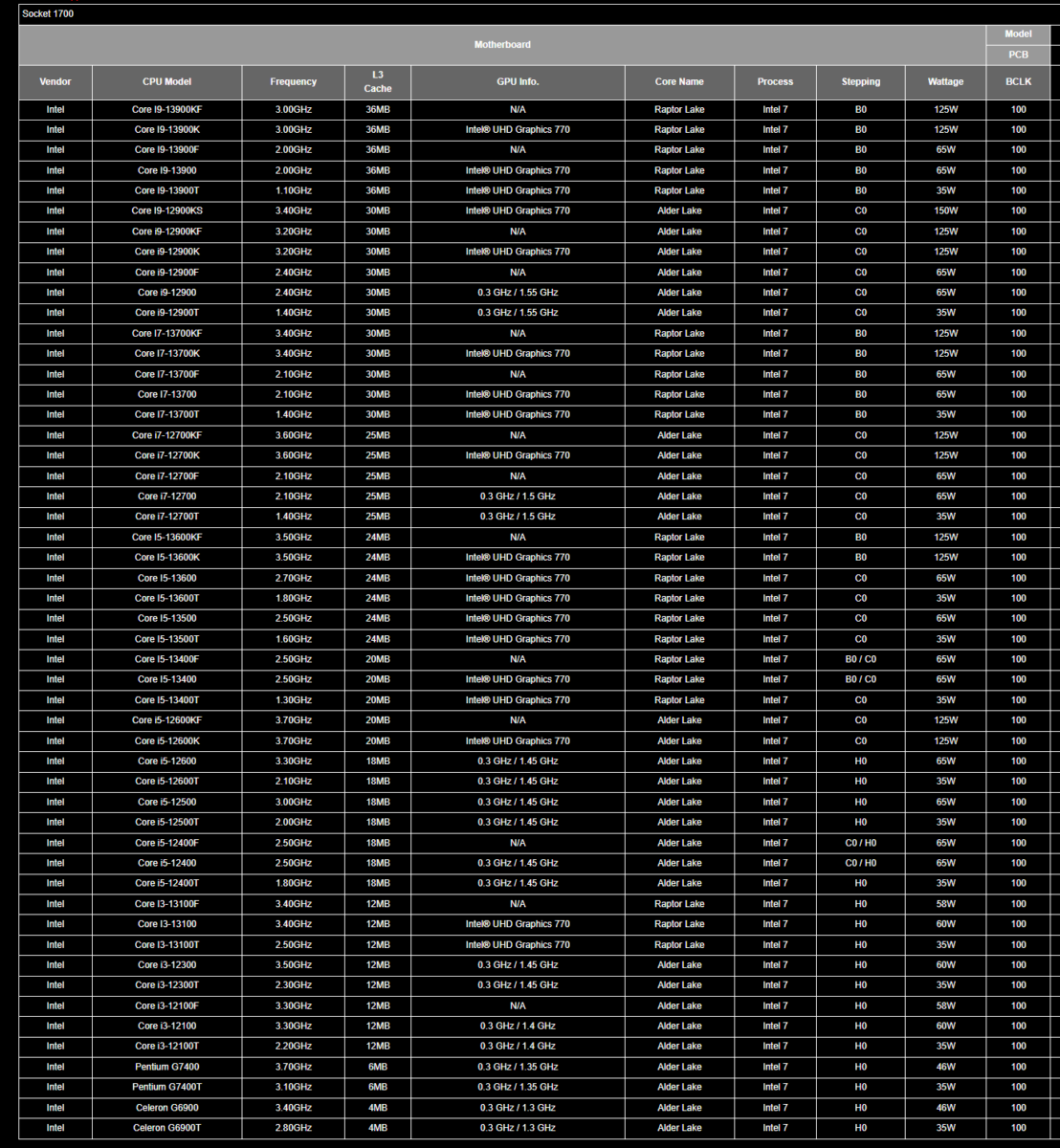Select the 'Core I3-13100F' model cell

tap(167, 904)
